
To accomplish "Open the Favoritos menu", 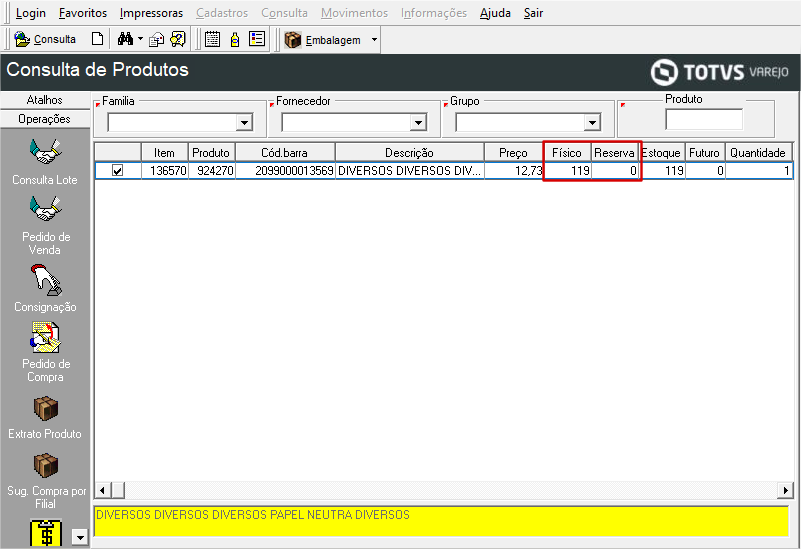I will point(83,13).
